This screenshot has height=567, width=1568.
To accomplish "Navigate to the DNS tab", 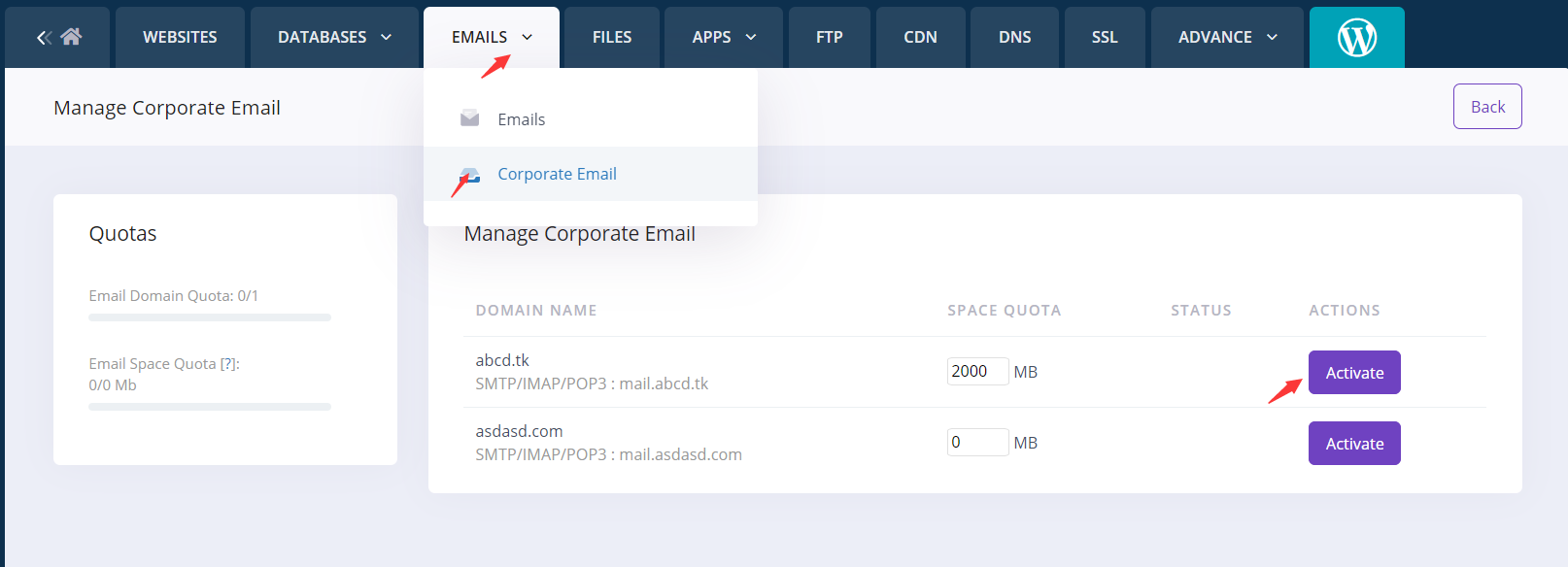I will [x=1014, y=38].
